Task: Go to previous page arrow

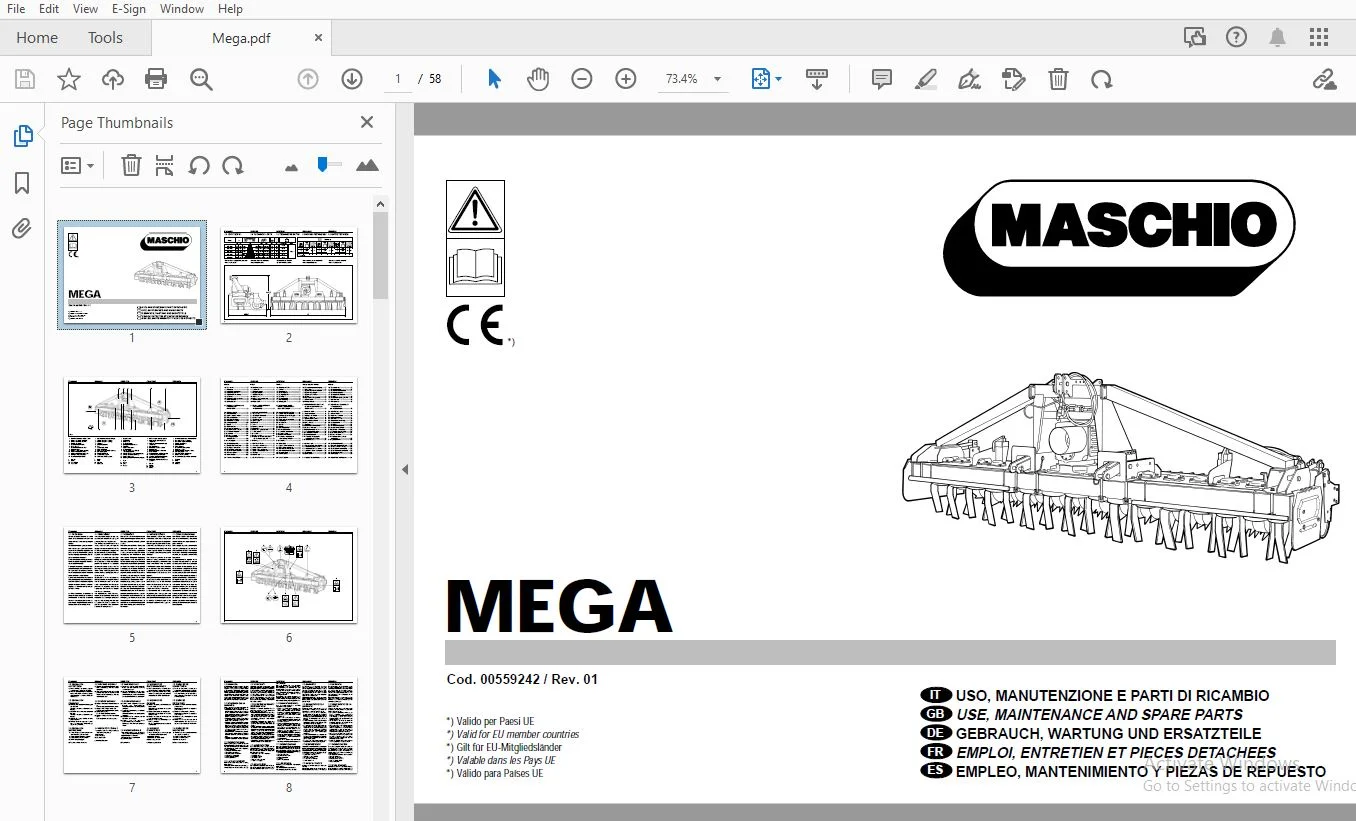Action: coord(308,79)
